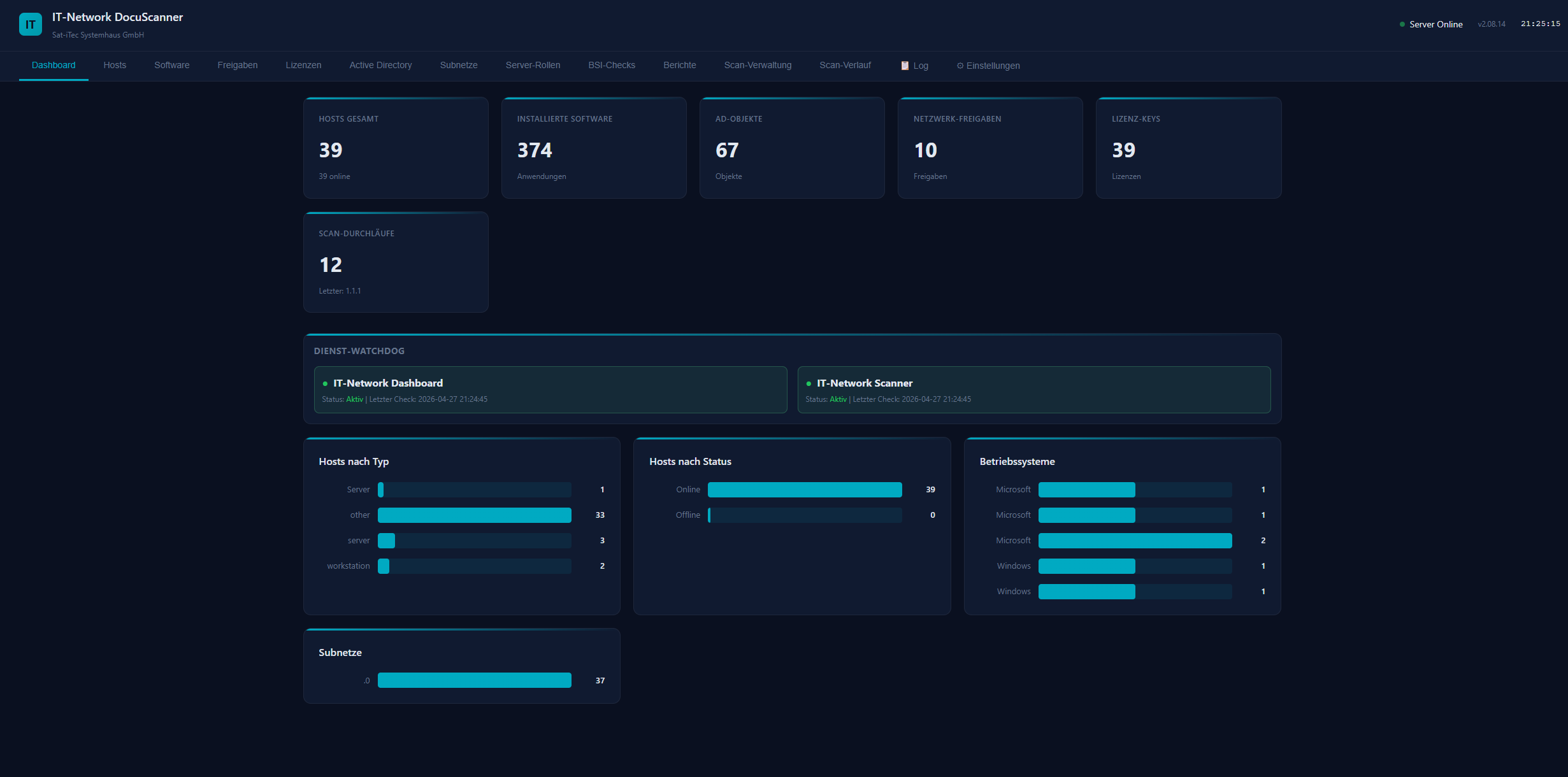Viewport: 1568px width, 777px height.
Task: Open the Lizenz-Keys card
Action: point(1188,147)
